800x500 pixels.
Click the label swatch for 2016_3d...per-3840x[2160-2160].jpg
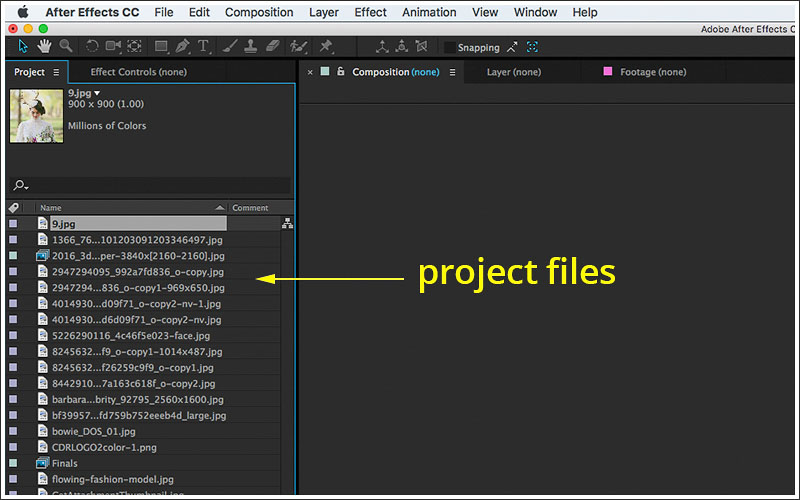pyautogui.click(x=13, y=256)
